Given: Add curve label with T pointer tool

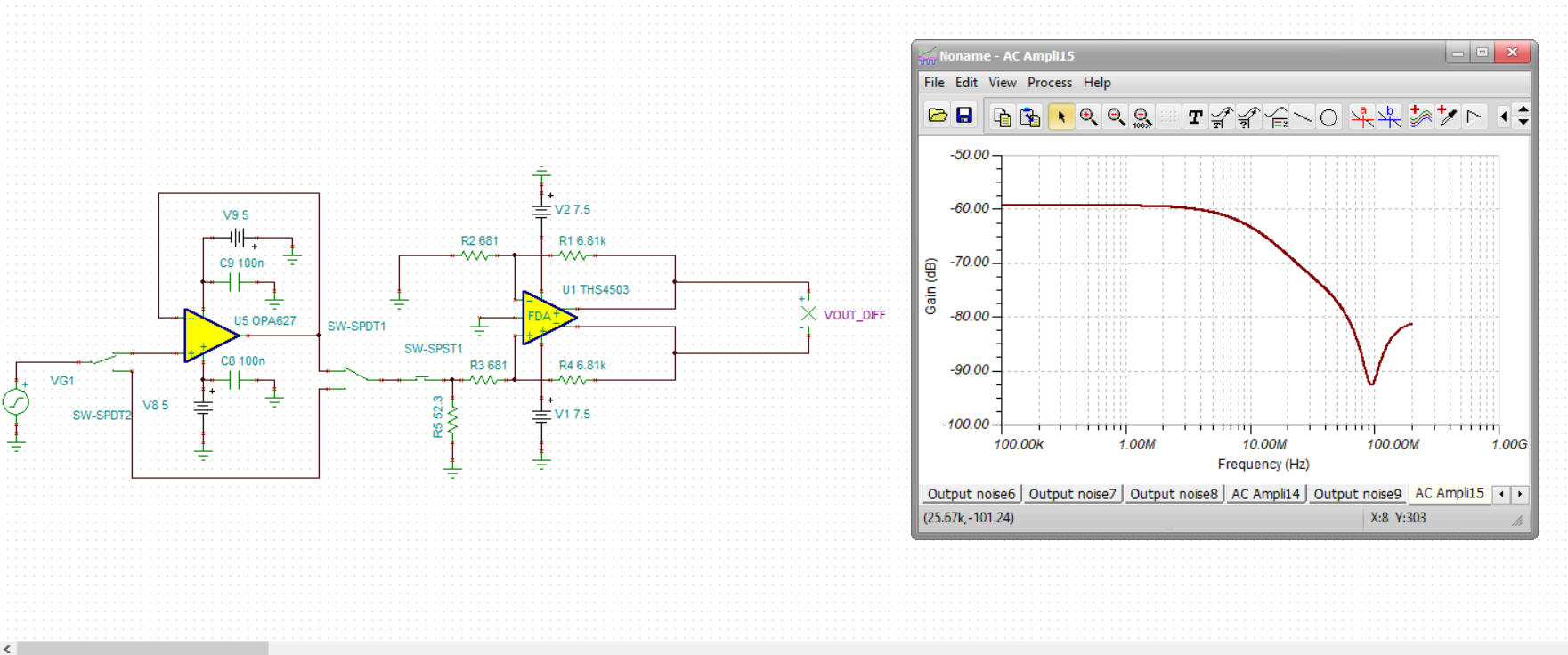Looking at the screenshot, I should click(1222, 117).
